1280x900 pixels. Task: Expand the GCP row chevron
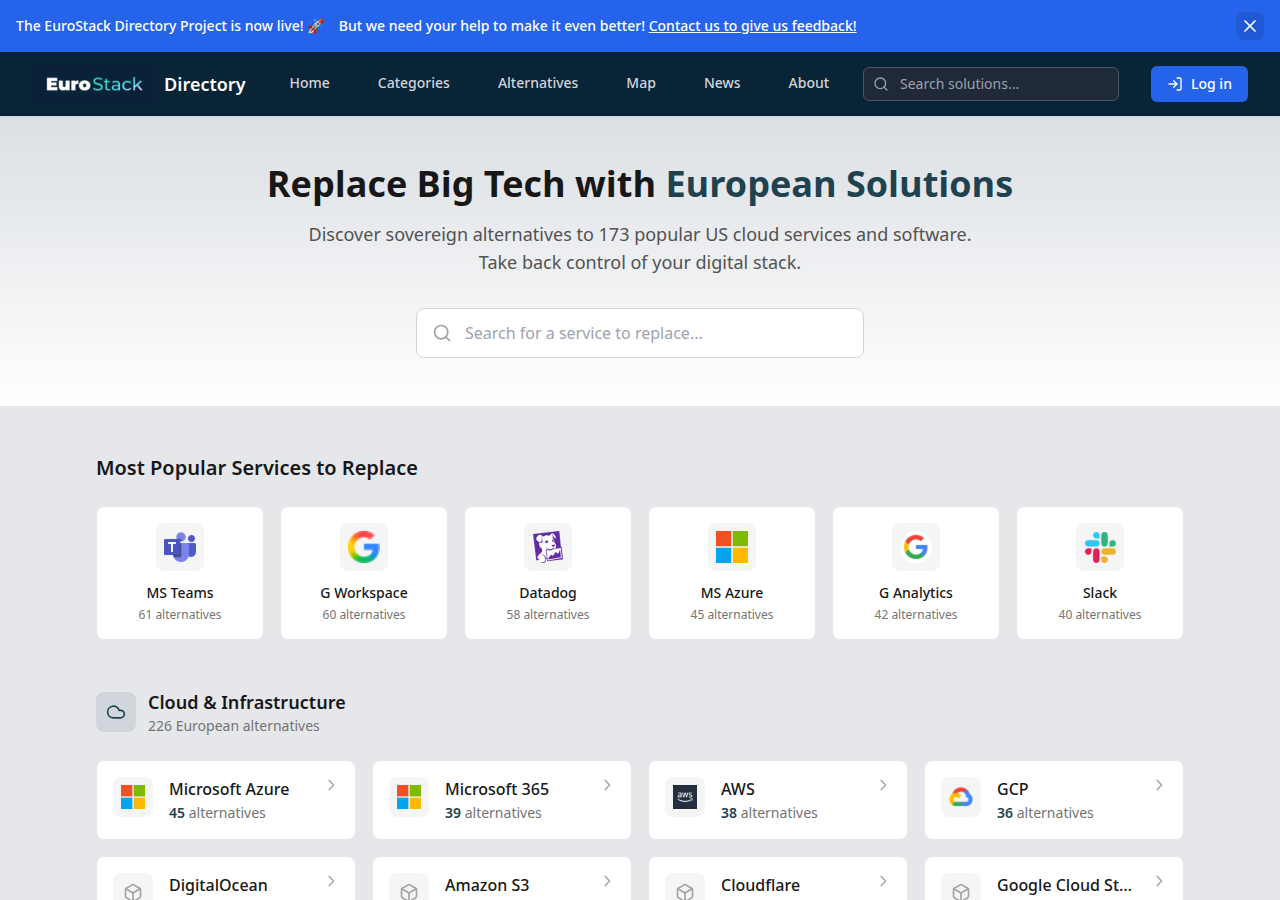coord(1159,785)
